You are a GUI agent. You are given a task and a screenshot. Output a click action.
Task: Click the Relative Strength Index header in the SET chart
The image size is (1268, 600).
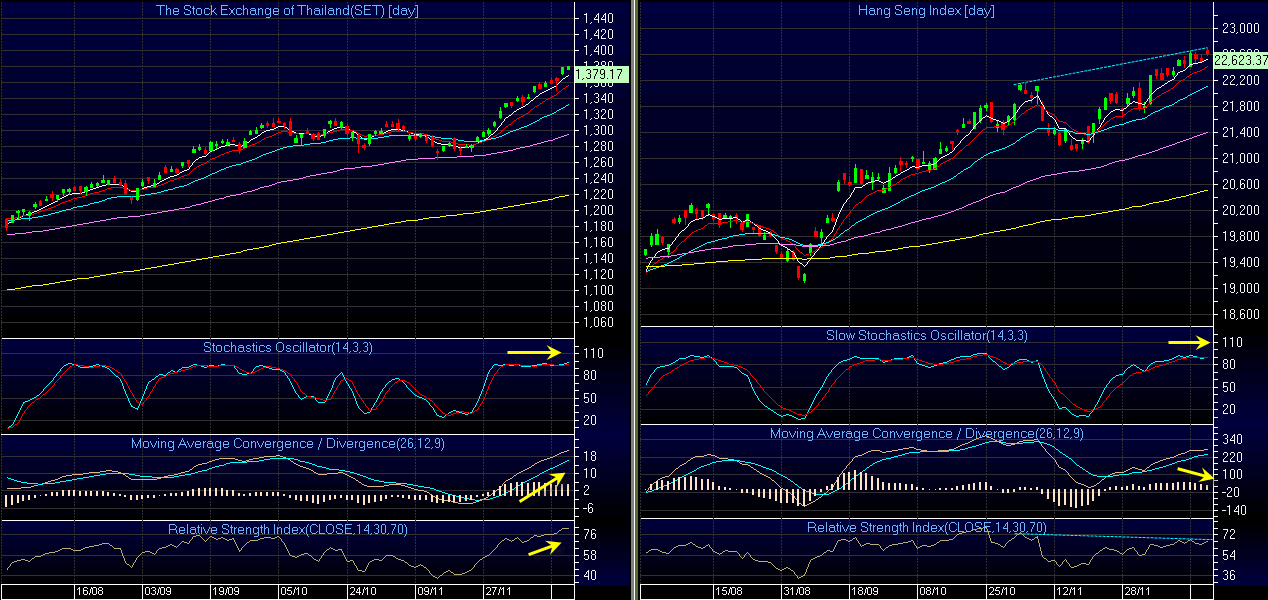tap(288, 528)
